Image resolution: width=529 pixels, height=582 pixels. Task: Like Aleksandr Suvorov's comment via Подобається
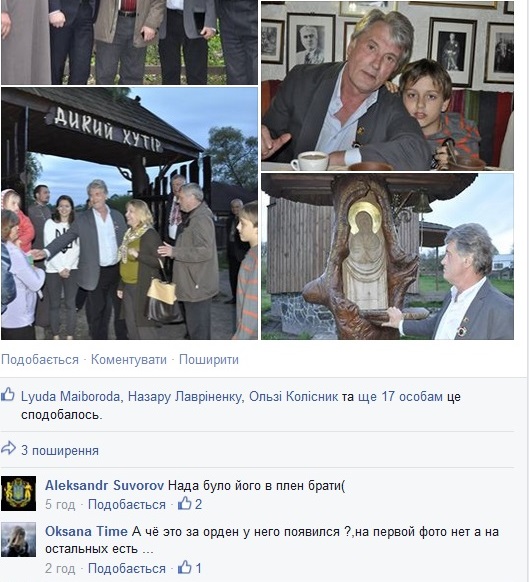click(x=127, y=504)
